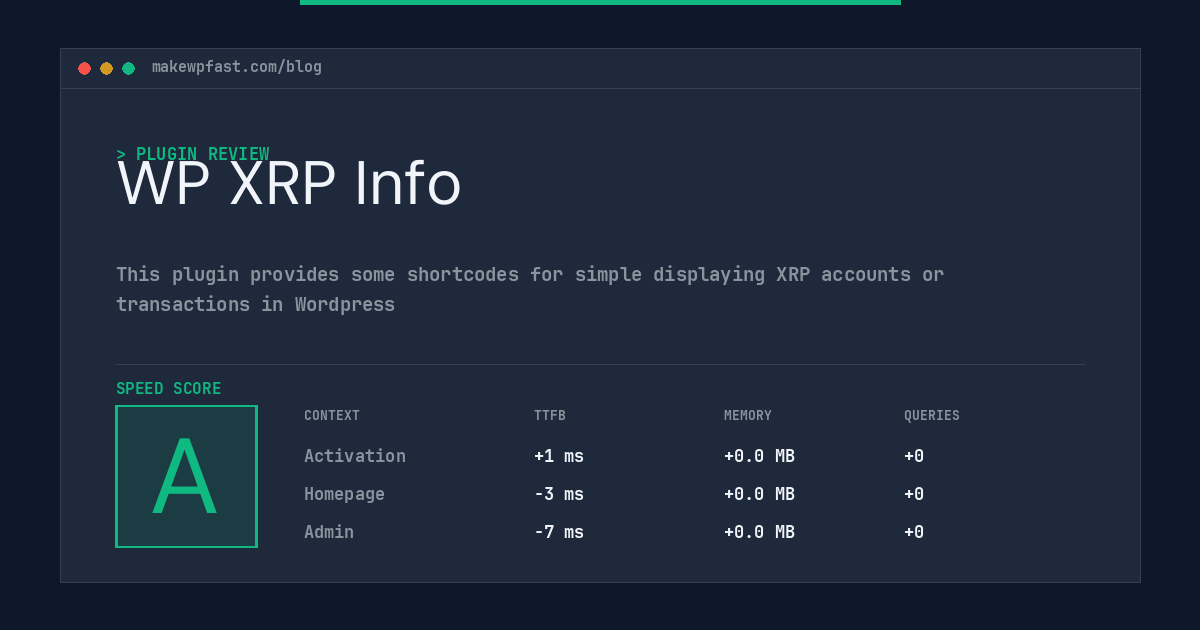Click Homepage row memory '+0.0 MB'

click(x=760, y=494)
